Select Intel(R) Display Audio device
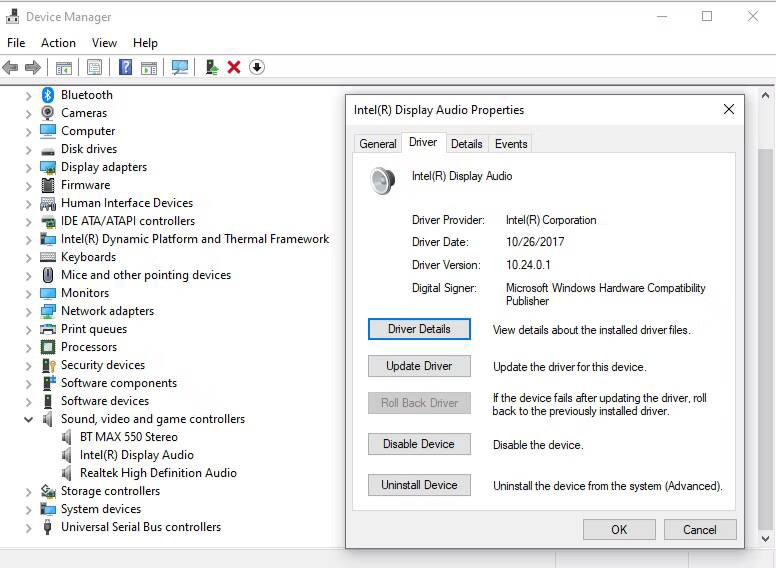The width and height of the screenshot is (776, 568). pyautogui.click(x=137, y=455)
